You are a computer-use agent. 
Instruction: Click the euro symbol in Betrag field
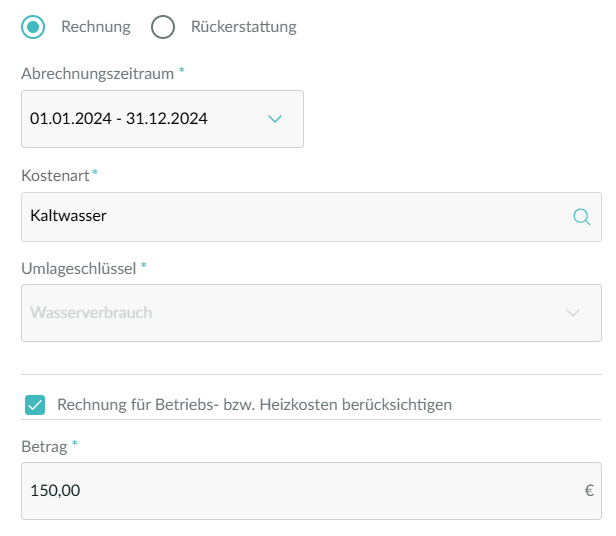point(589,490)
